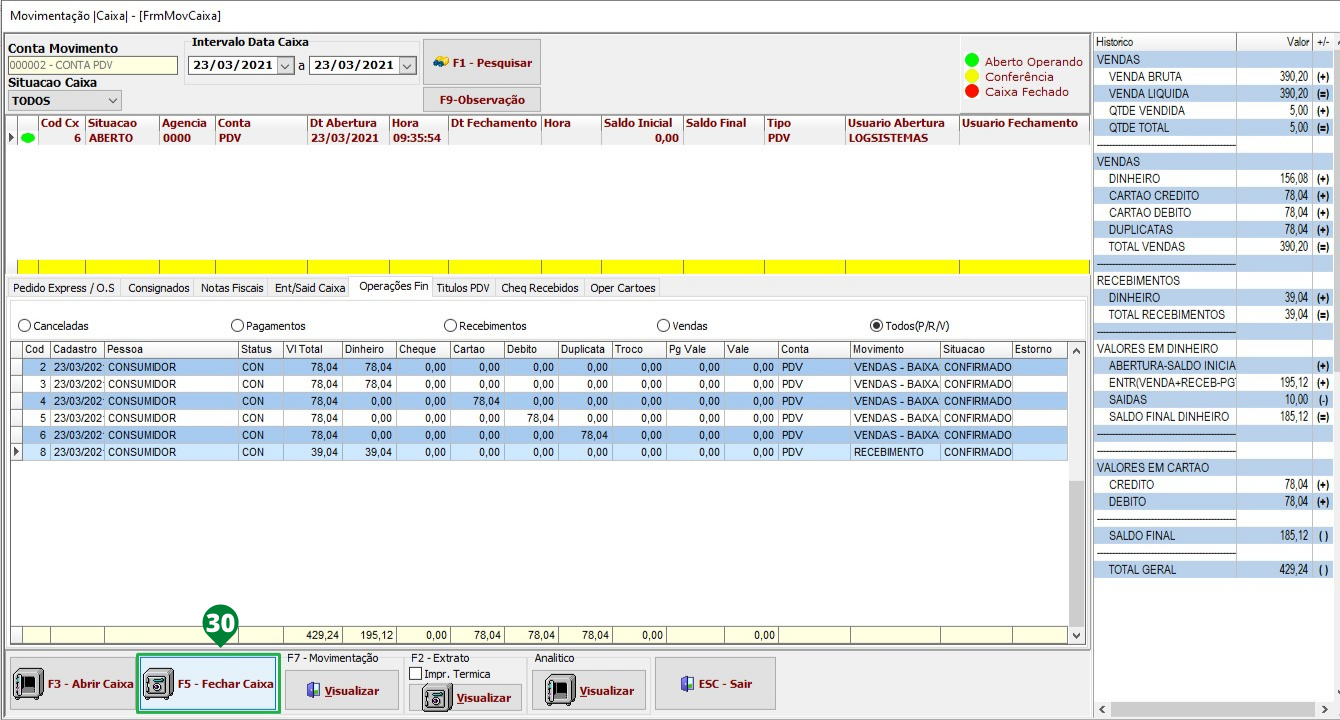1340x720 pixels.
Task: Click the Situacao column header in operations grid
Action: pos(976,349)
